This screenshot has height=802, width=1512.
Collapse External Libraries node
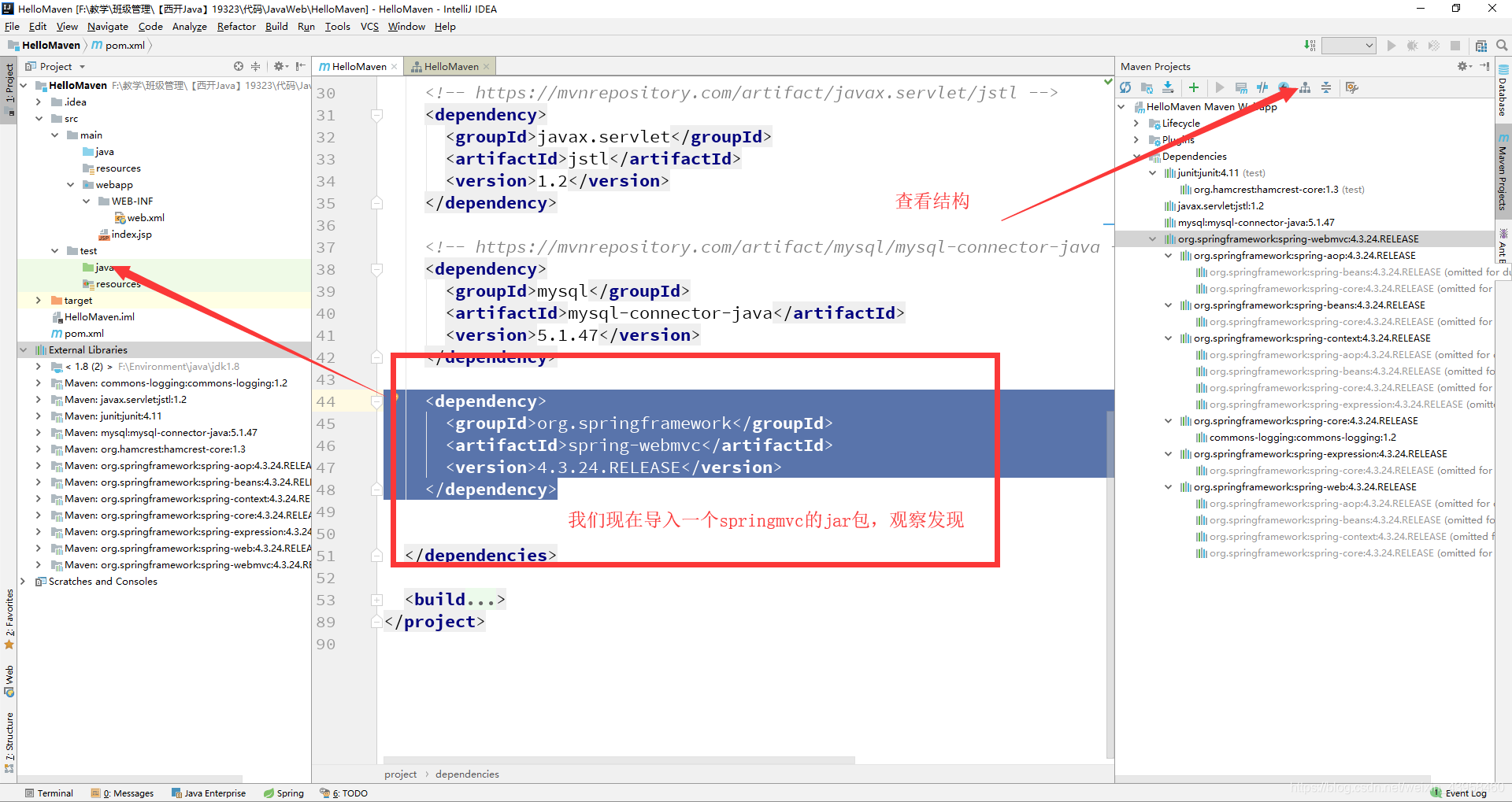[x=23, y=350]
